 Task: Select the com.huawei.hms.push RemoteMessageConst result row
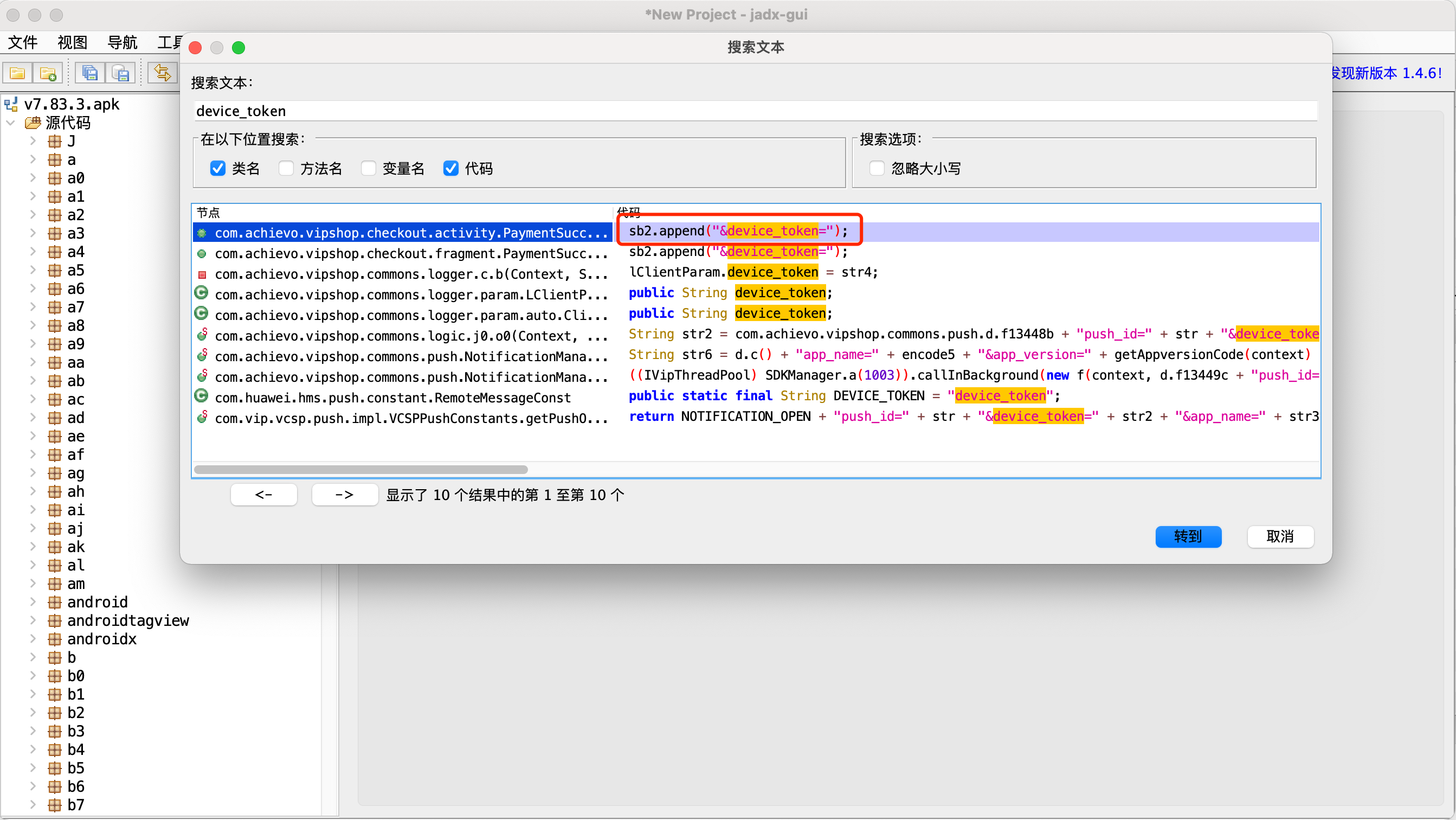pyautogui.click(x=756, y=397)
